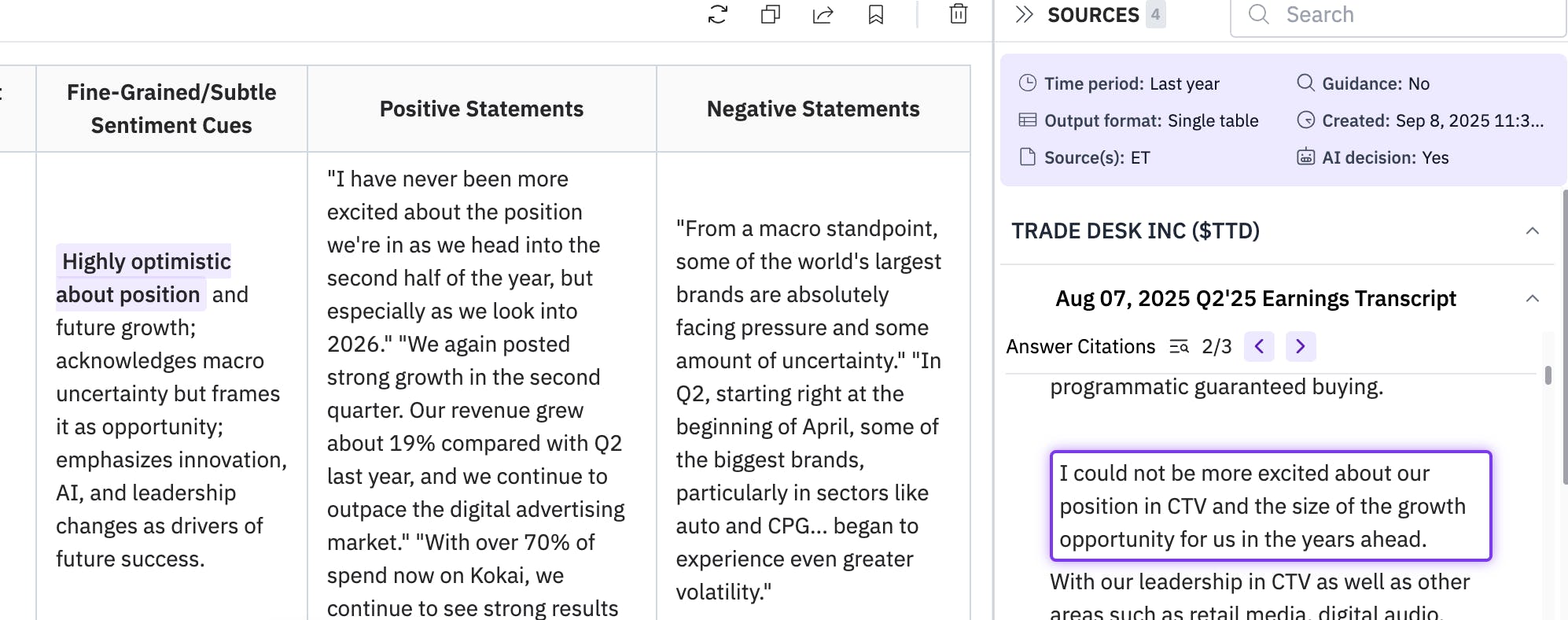Click the Positive Statements column header
Image resolution: width=1568 pixels, height=620 pixels.
coord(481,109)
